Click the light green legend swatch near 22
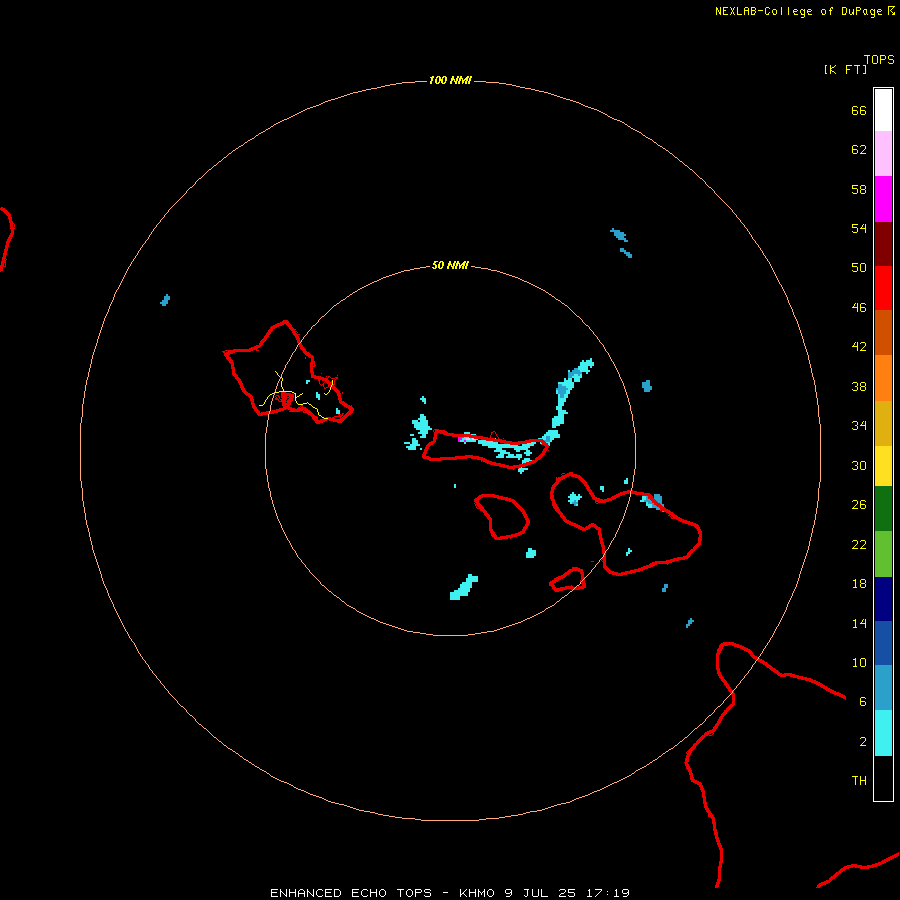Image resolution: width=900 pixels, height=900 pixels. 883,553
